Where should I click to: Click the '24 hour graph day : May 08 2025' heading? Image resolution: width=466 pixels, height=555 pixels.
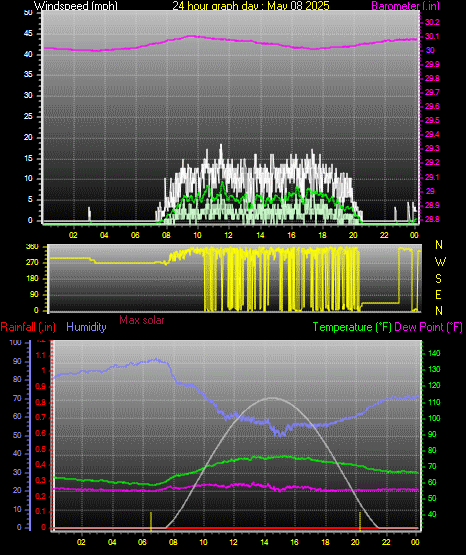(251, 6)
